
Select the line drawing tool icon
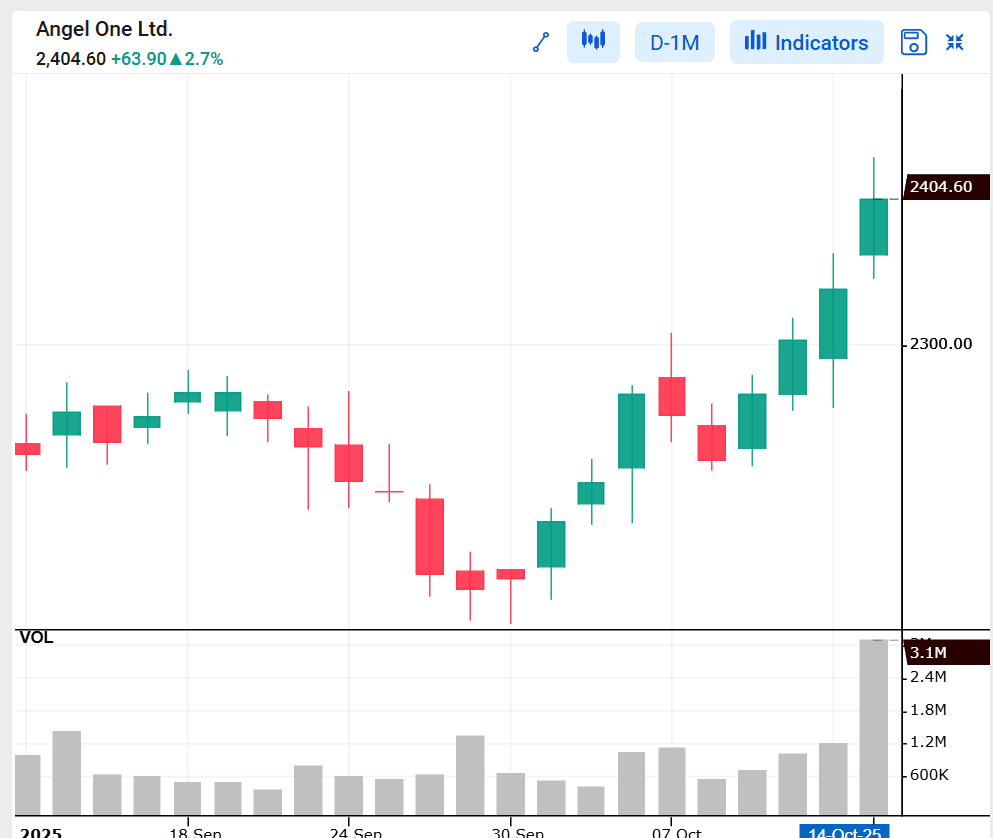tap(541, 42)
